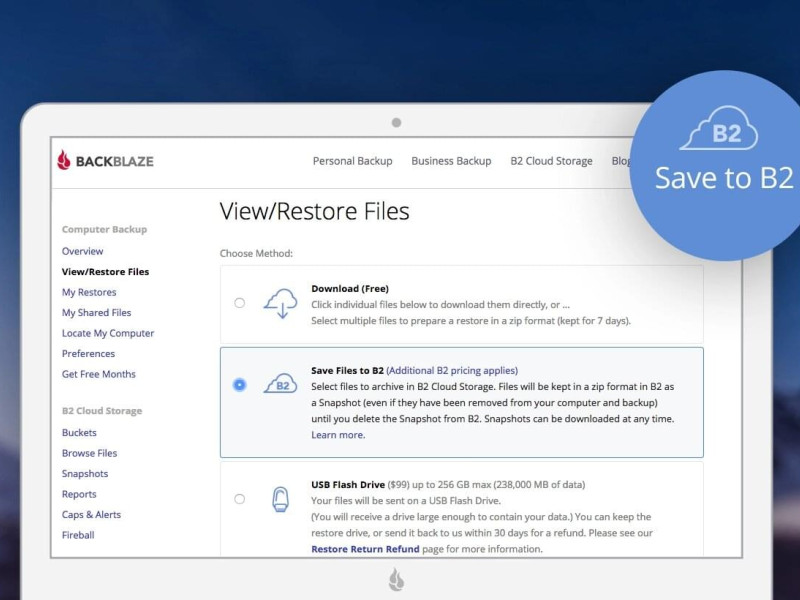The width and height of the screenshot is (800, 600).
Task: Open Preferences in sidebar
Action: [88, 354]
